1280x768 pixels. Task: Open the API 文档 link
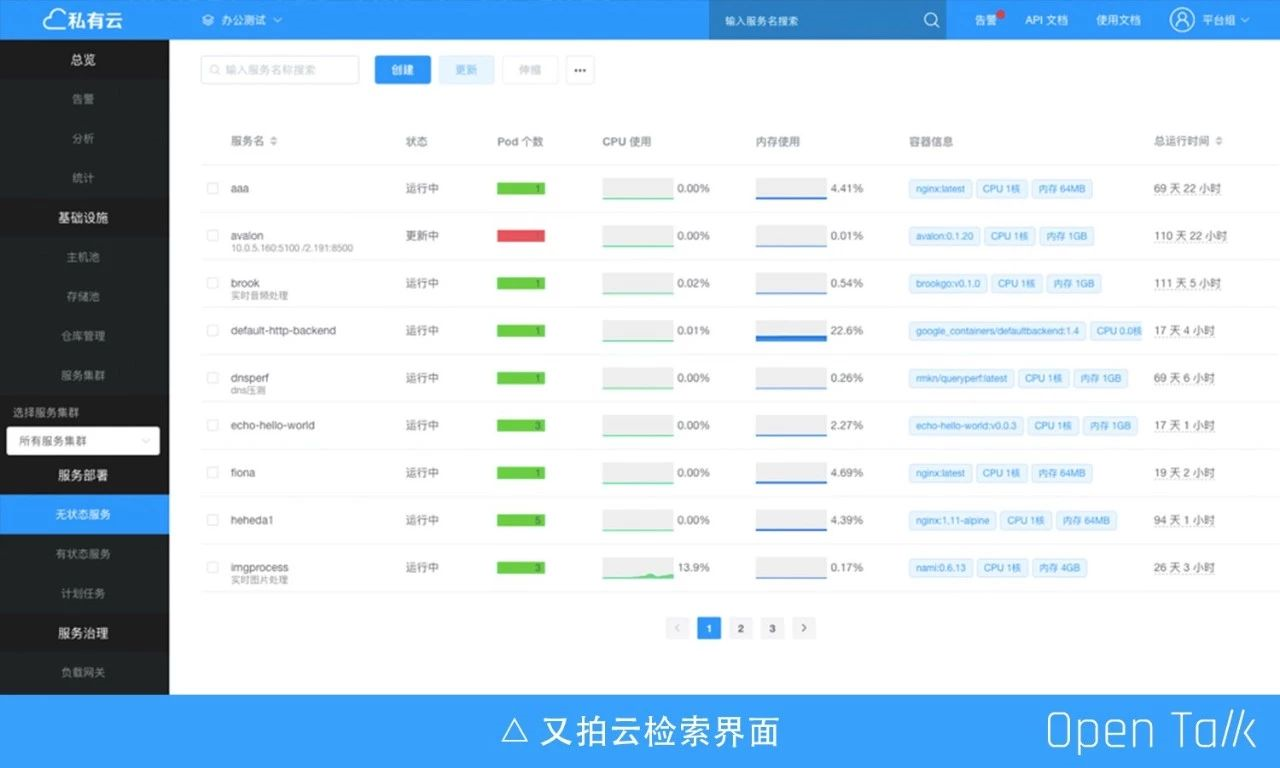1047,20
